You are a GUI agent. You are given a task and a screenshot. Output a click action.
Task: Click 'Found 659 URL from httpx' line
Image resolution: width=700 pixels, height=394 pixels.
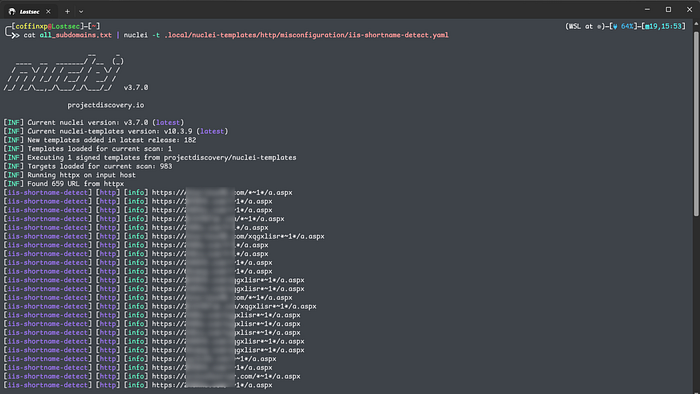point(64,184)
